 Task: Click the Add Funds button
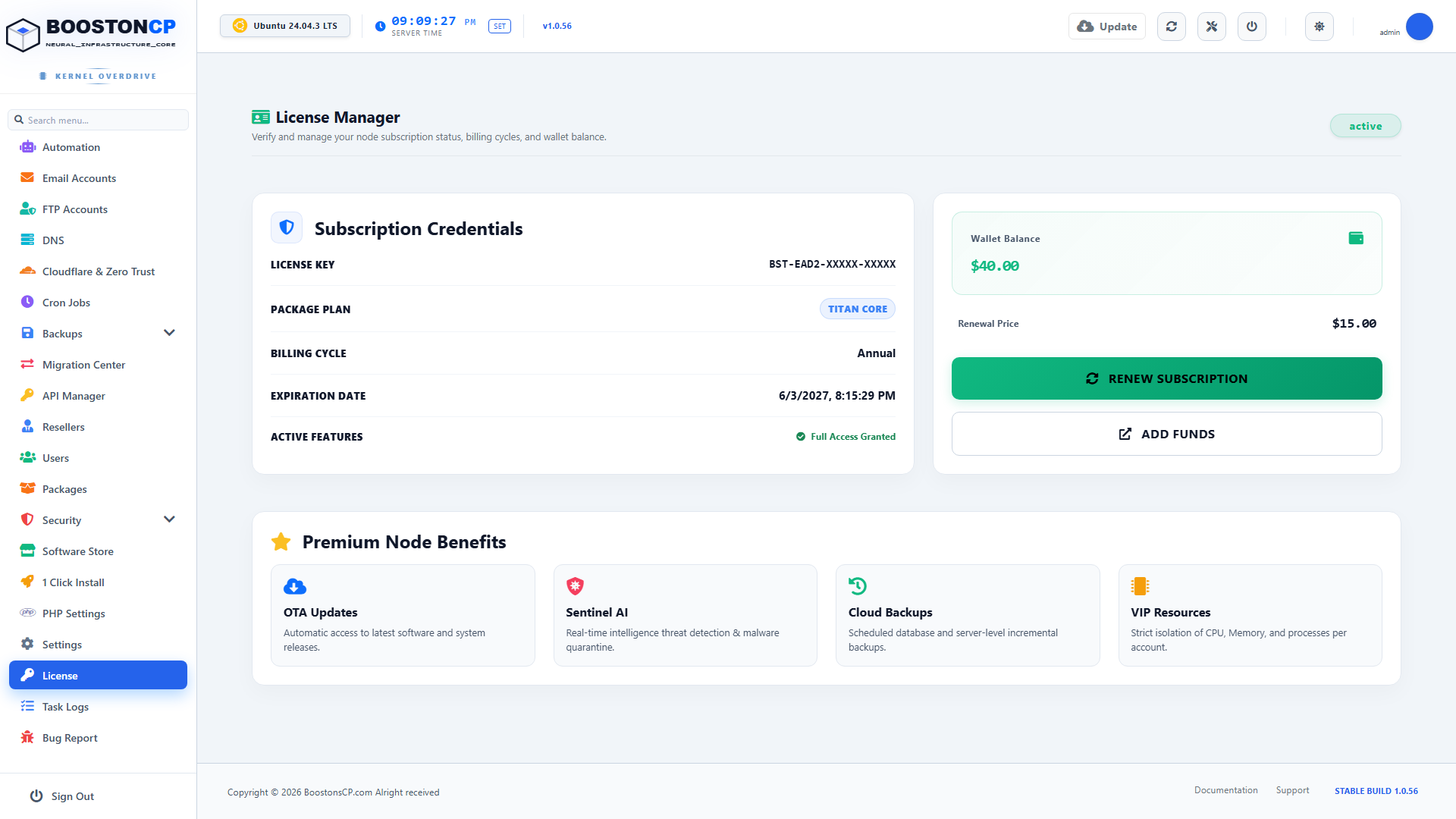pos(1166,434)
